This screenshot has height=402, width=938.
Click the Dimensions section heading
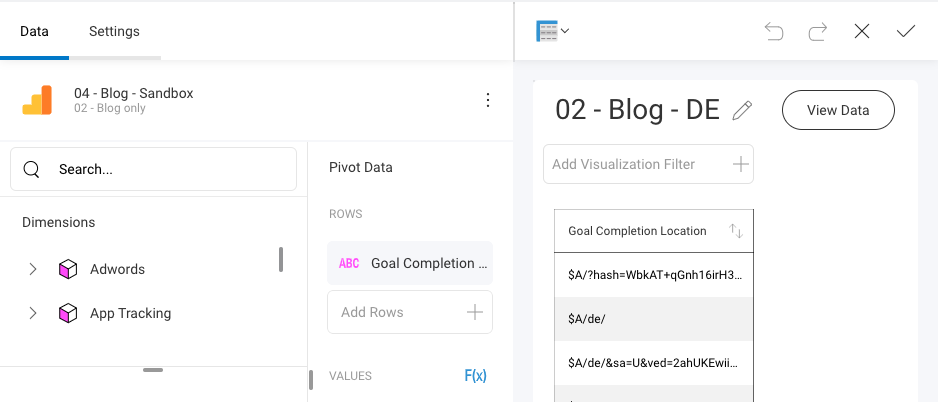pos(59,222)
